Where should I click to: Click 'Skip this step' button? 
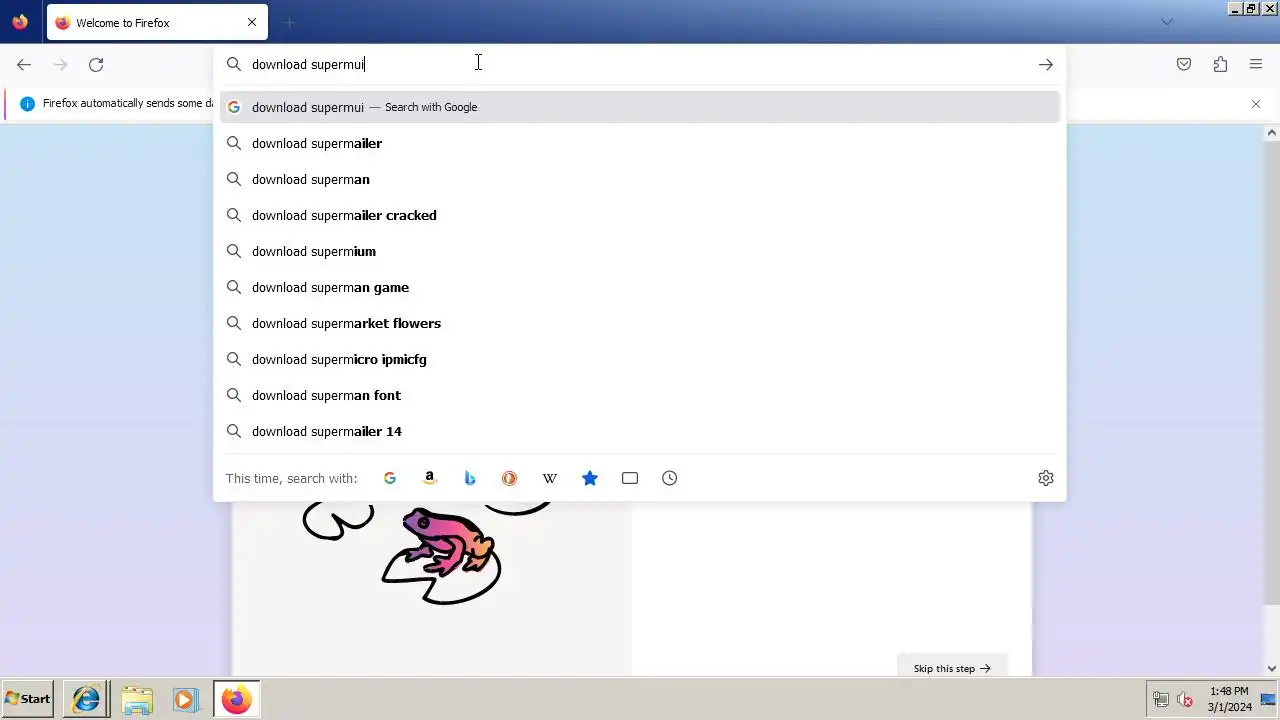pyautogui.click(x=952, y=668)
